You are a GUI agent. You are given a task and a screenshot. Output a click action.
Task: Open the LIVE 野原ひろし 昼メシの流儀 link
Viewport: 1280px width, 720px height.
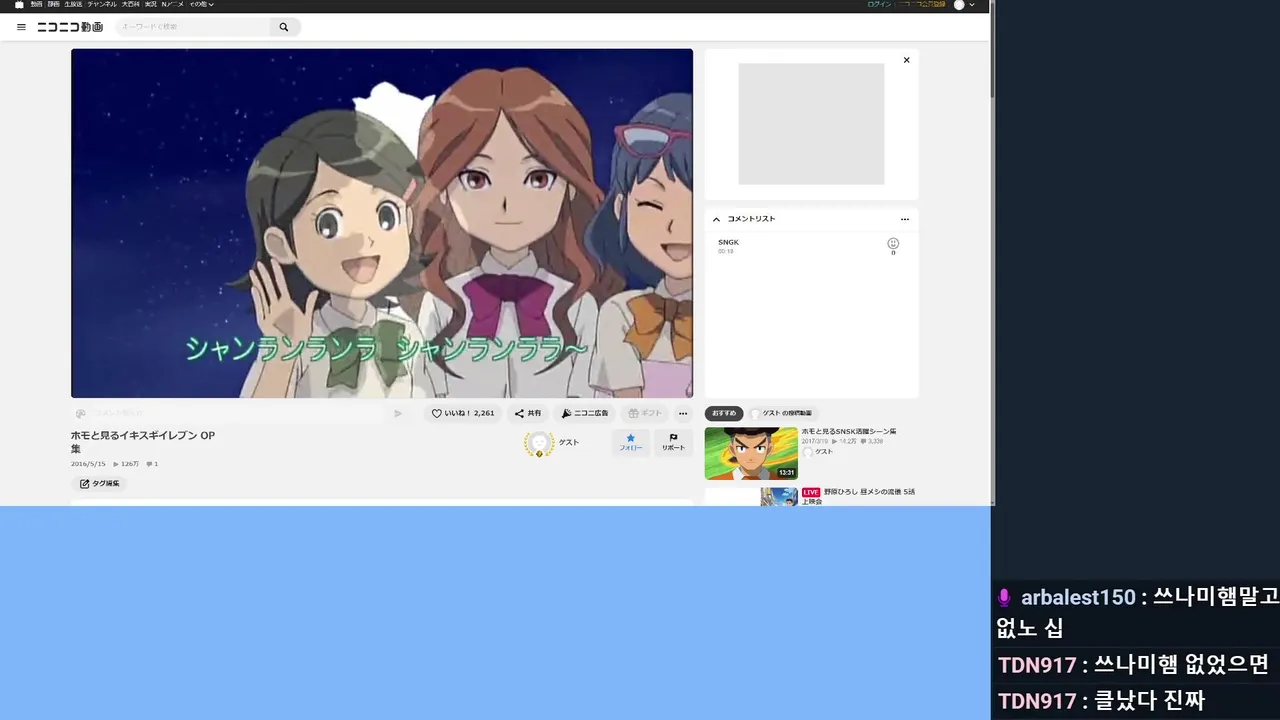pos(859,496)
